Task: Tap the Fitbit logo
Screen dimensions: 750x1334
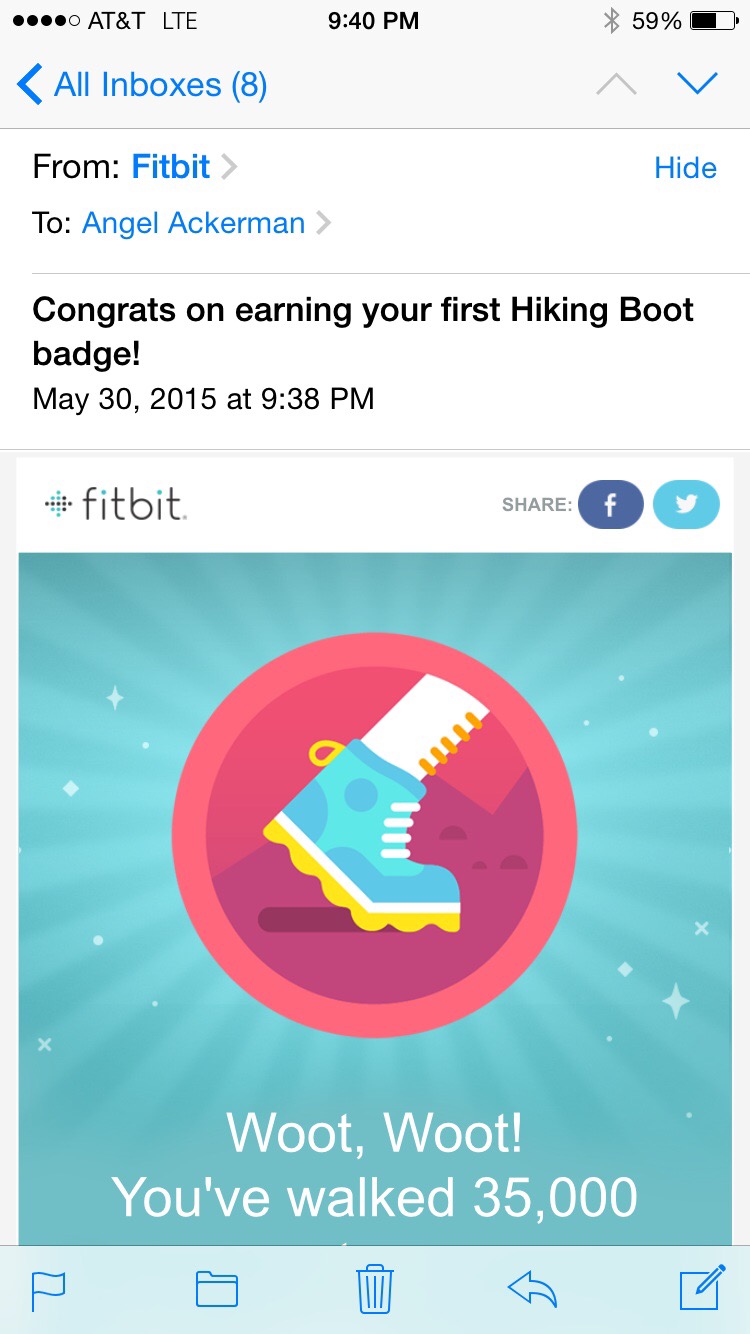Action: tap(116, 504)
